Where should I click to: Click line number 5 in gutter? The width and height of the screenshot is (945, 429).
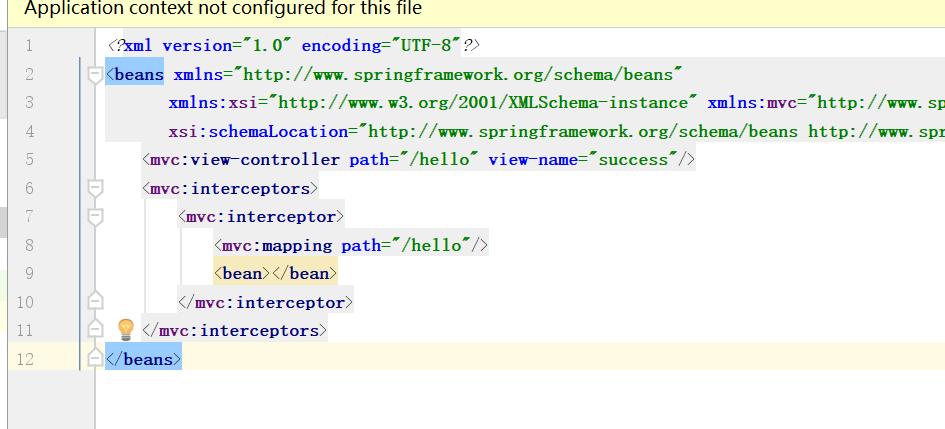29,160
